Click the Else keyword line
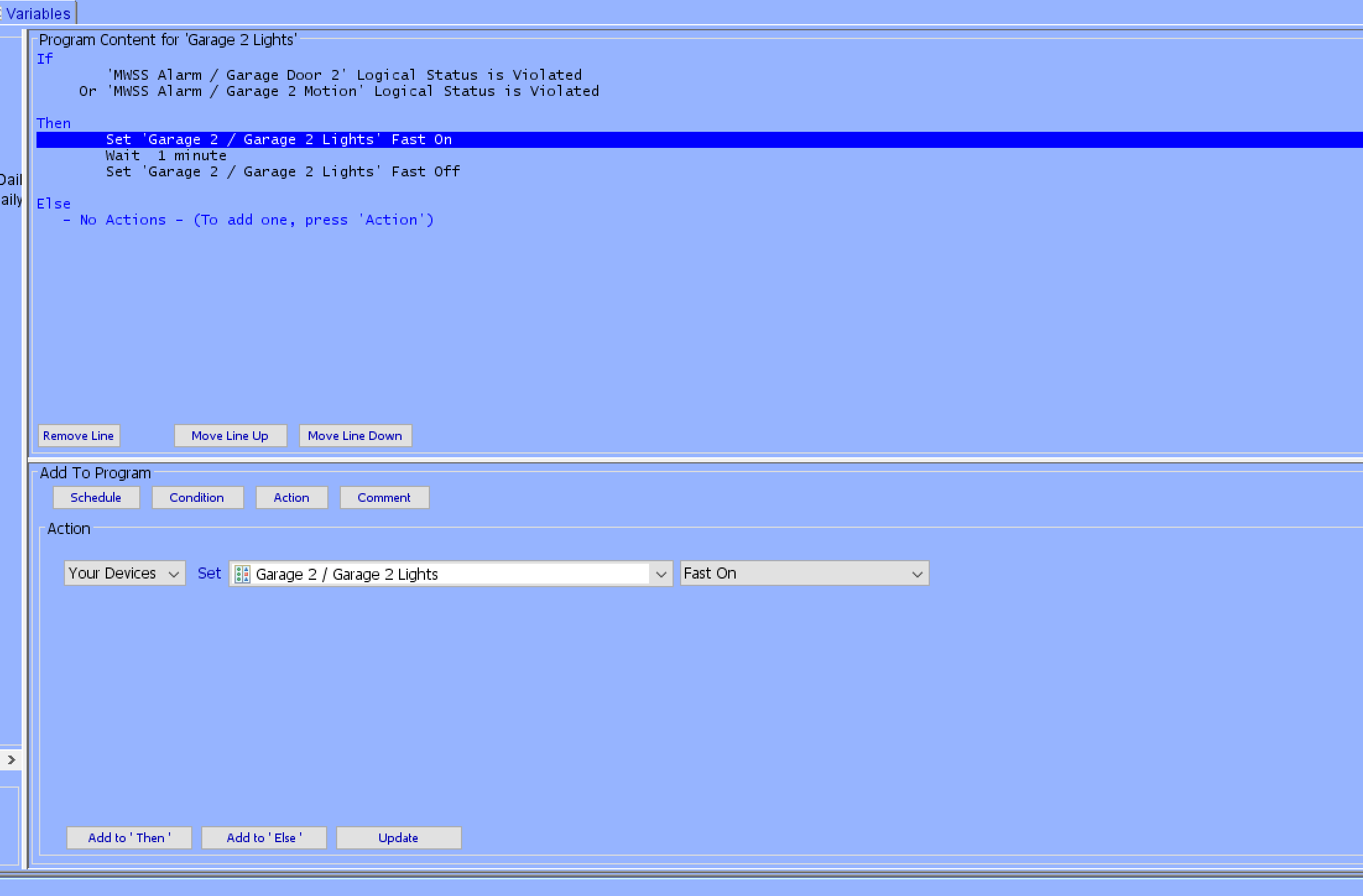Image resolution: width=1363 pixels, height=896 pixels. (54, 204)
